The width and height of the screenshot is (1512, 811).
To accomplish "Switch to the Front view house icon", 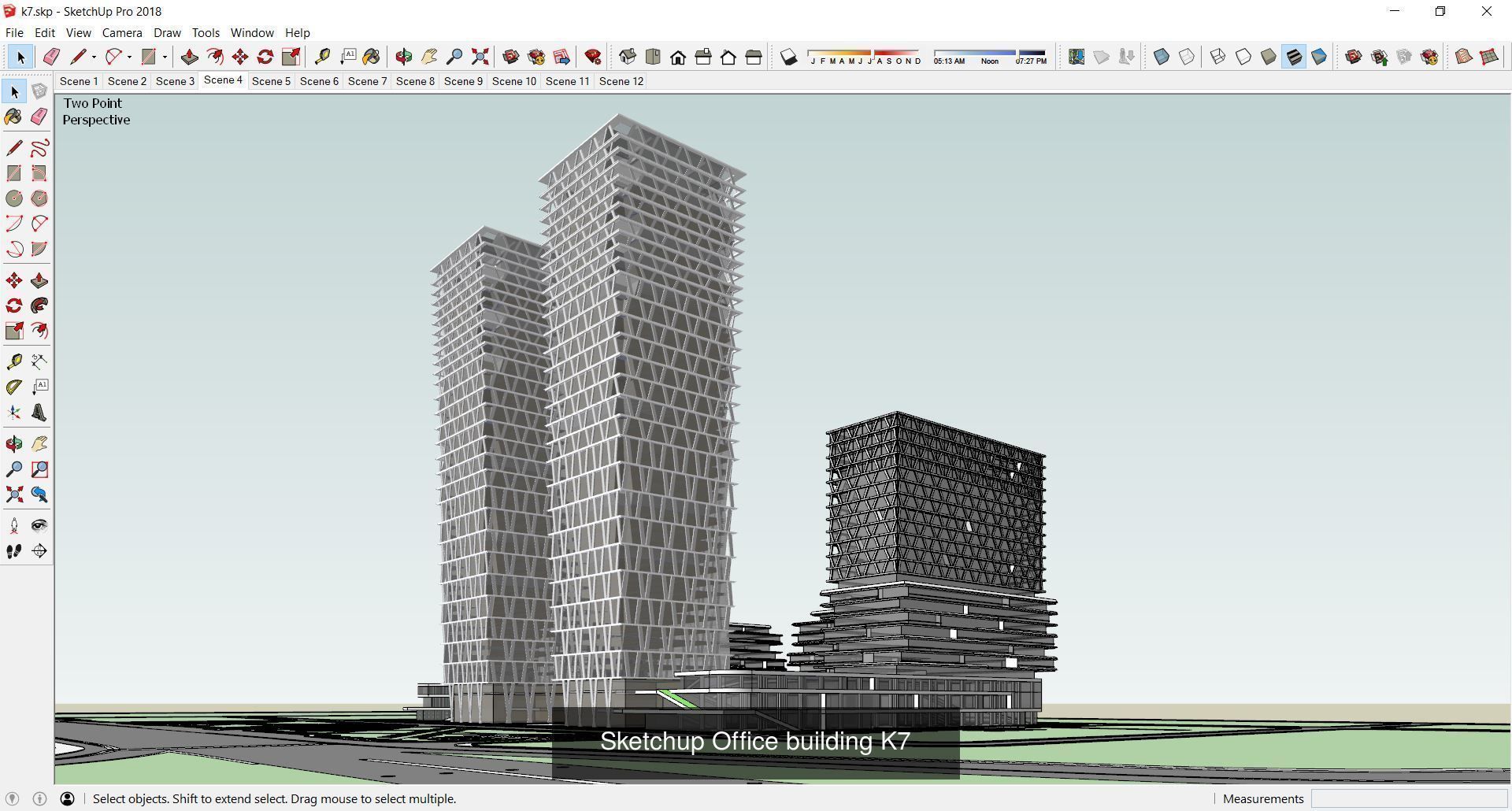I will click(x=678, y=57).
